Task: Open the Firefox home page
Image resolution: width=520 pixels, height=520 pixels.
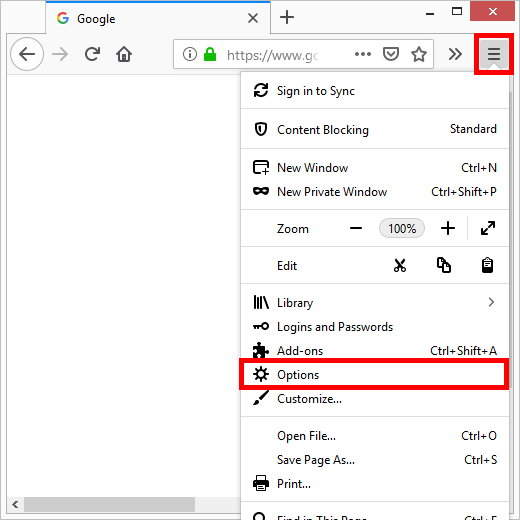Action: (124, 54)
